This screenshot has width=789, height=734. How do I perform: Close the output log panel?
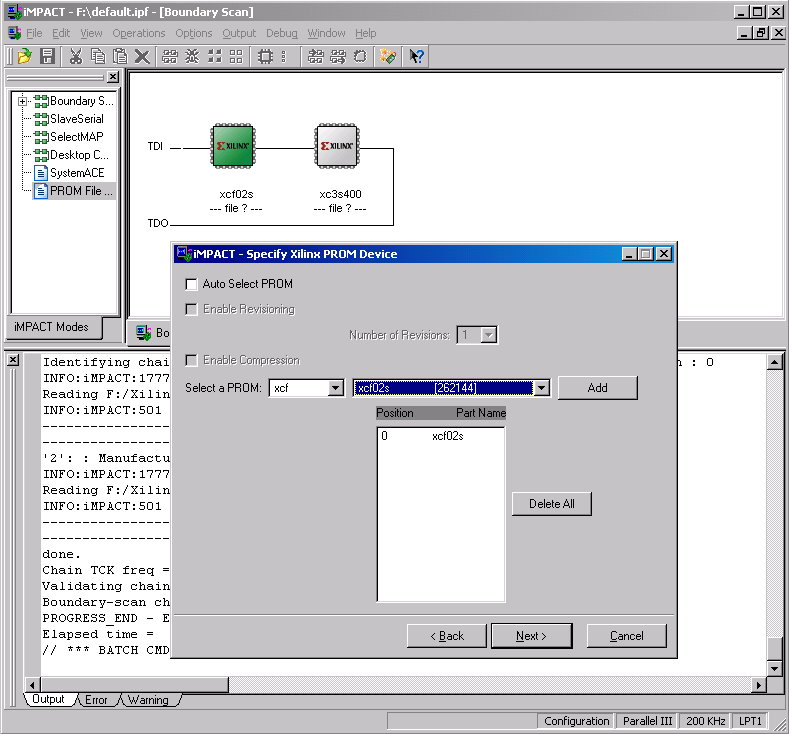tap(13, 360)
